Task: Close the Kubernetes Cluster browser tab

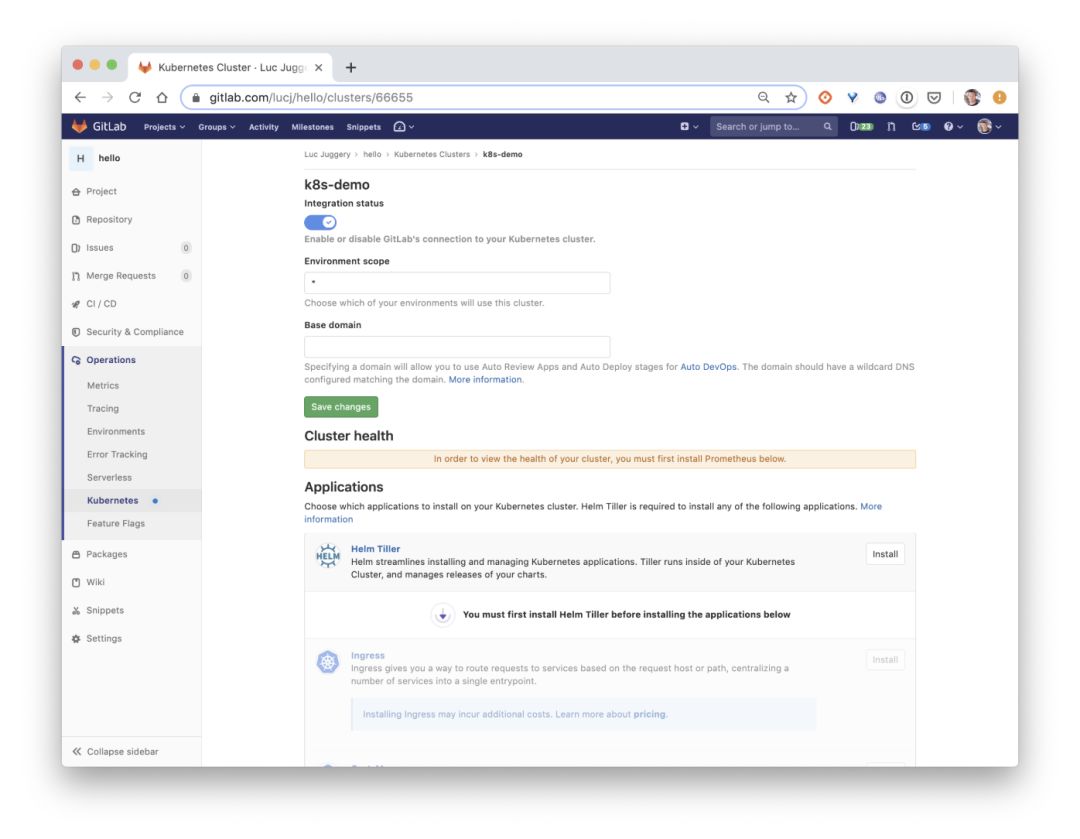Action: point(318,68)
